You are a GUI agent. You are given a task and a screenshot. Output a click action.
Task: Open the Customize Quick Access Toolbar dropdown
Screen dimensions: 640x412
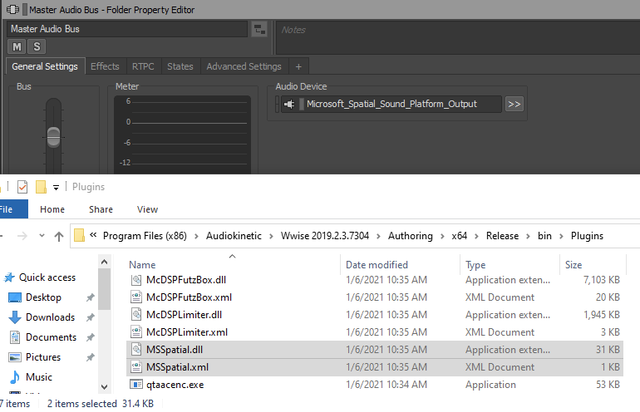tap(56, 187)
